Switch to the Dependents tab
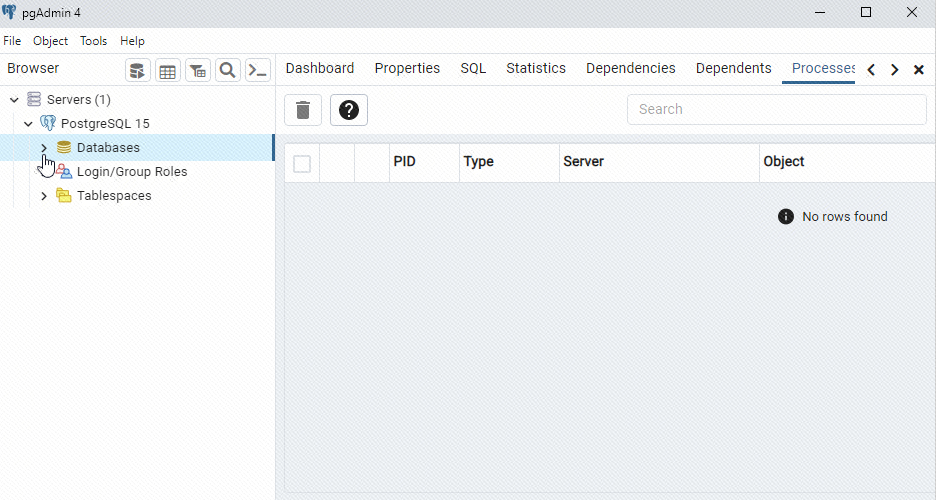 coord(734,68)
